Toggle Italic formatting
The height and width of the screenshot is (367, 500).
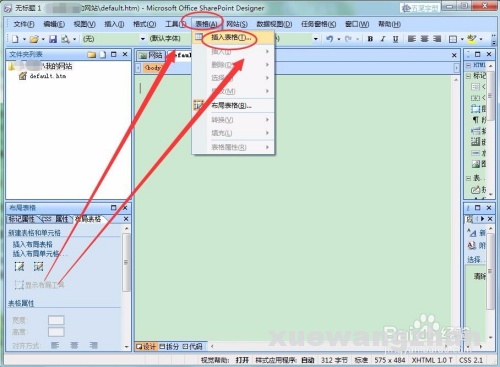click(x=383, y=39)
